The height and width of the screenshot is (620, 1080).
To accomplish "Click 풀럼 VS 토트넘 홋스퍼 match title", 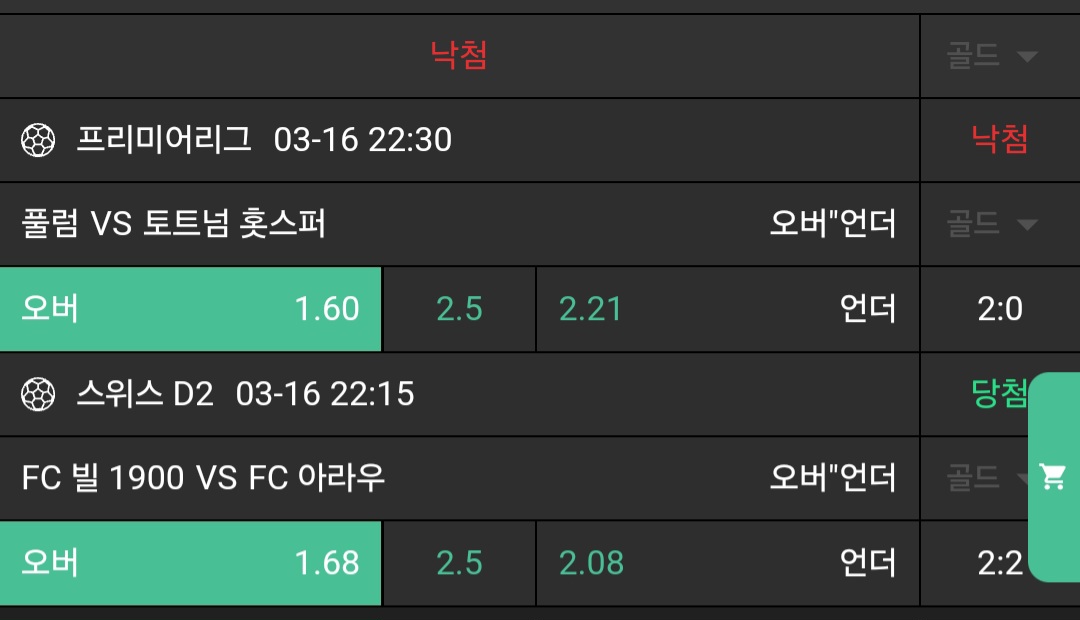I will coord(174,224).
